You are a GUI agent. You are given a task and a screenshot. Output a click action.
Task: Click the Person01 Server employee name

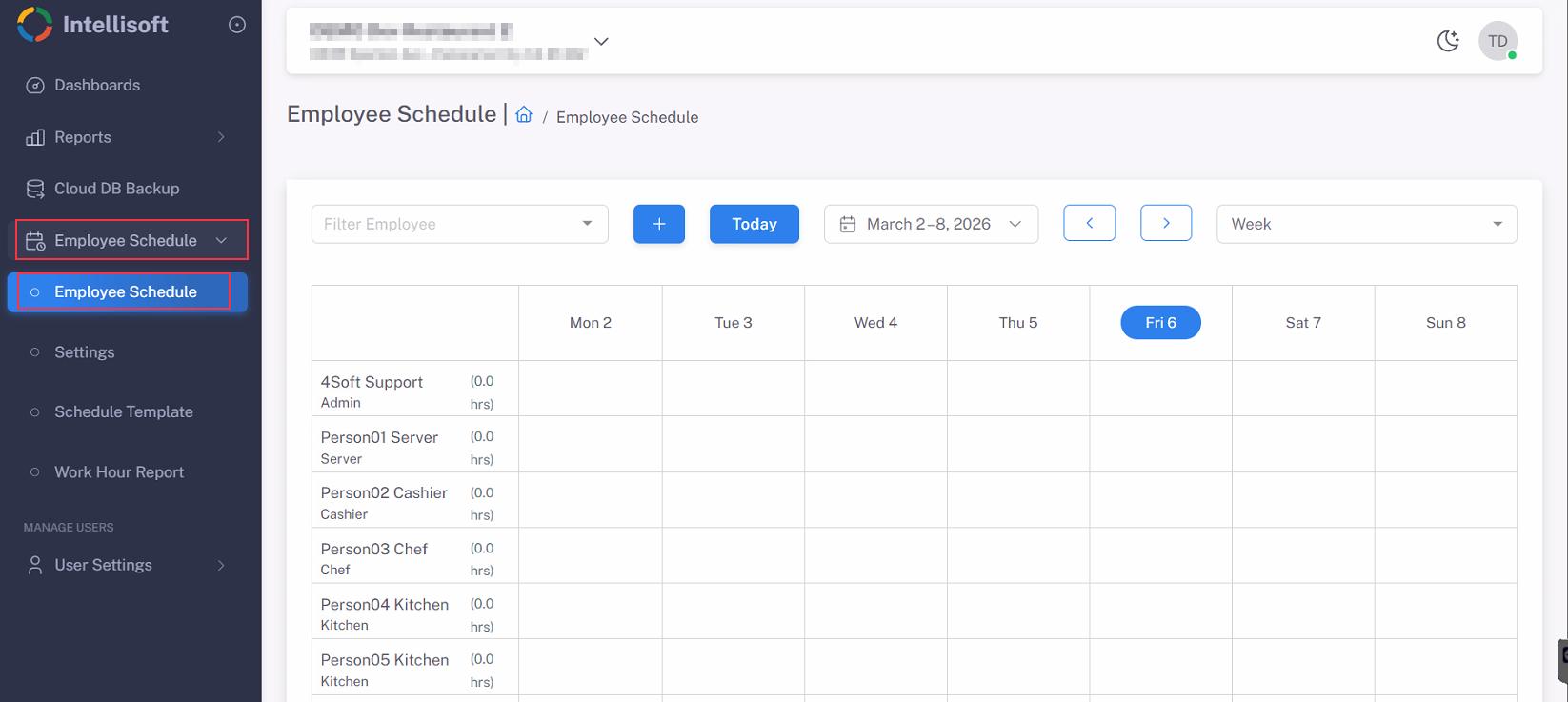[x=379, y=437]
